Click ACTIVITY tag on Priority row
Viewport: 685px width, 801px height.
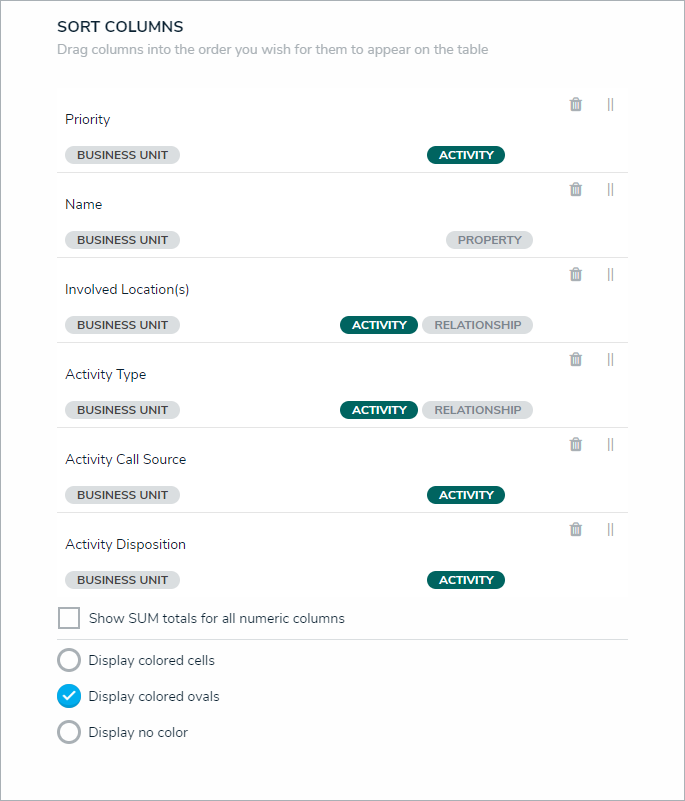pyautogui.click(x=466, y=155)
